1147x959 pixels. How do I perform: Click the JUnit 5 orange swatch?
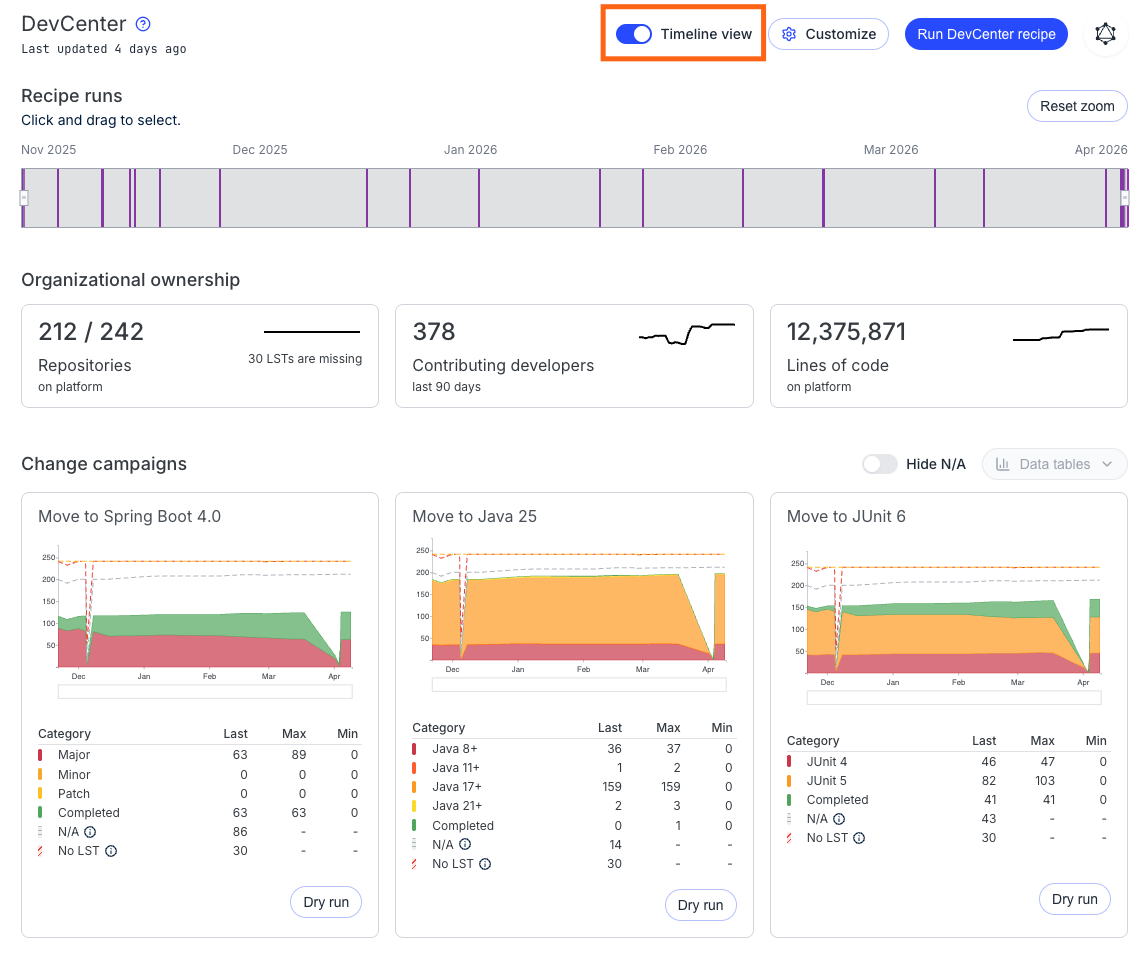click(x=789, y=781)
